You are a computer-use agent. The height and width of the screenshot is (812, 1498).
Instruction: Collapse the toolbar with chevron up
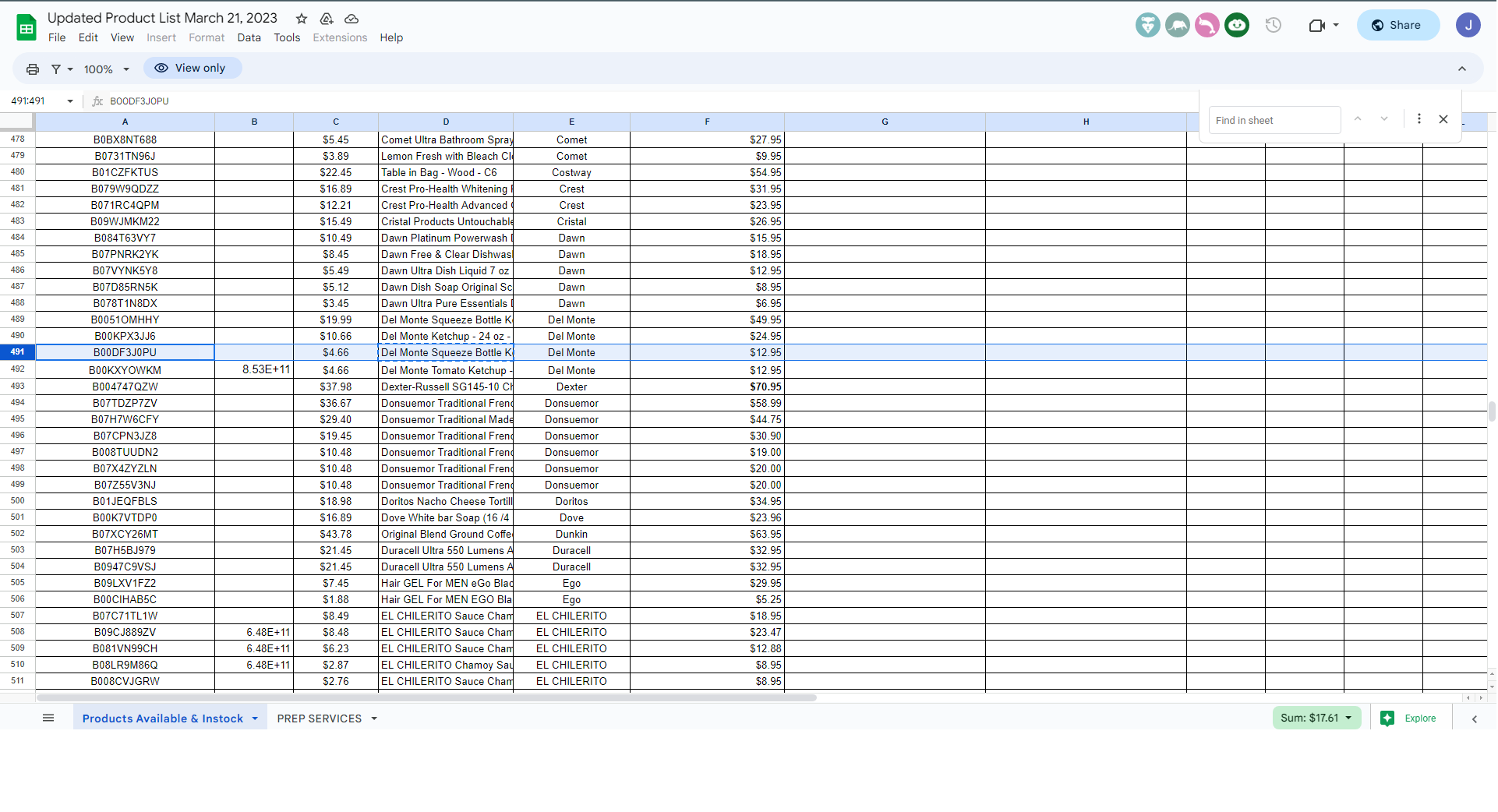pos(1462,69)
